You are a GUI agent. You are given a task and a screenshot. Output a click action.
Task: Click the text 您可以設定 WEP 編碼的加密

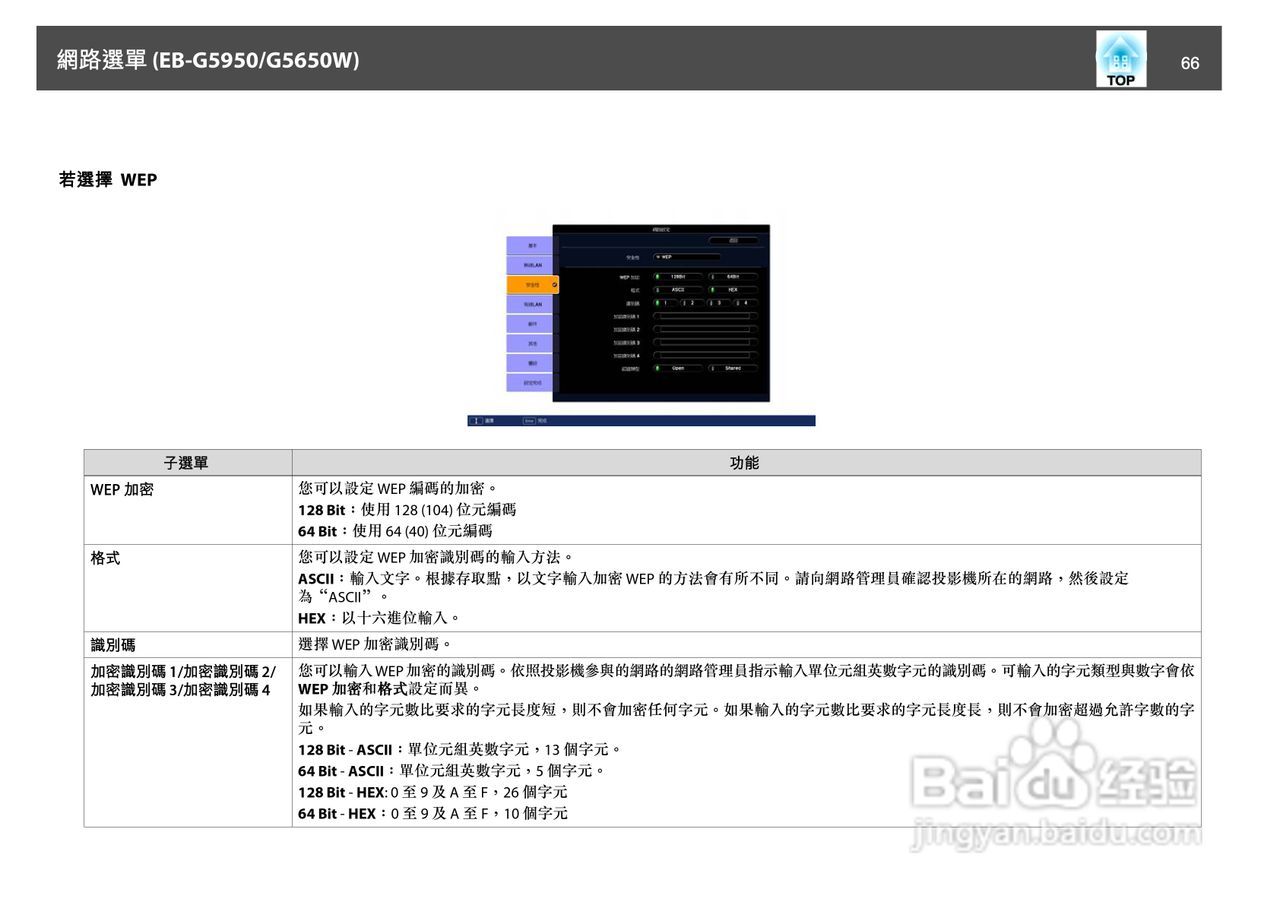pyautogui.click(x=398, y=489)
